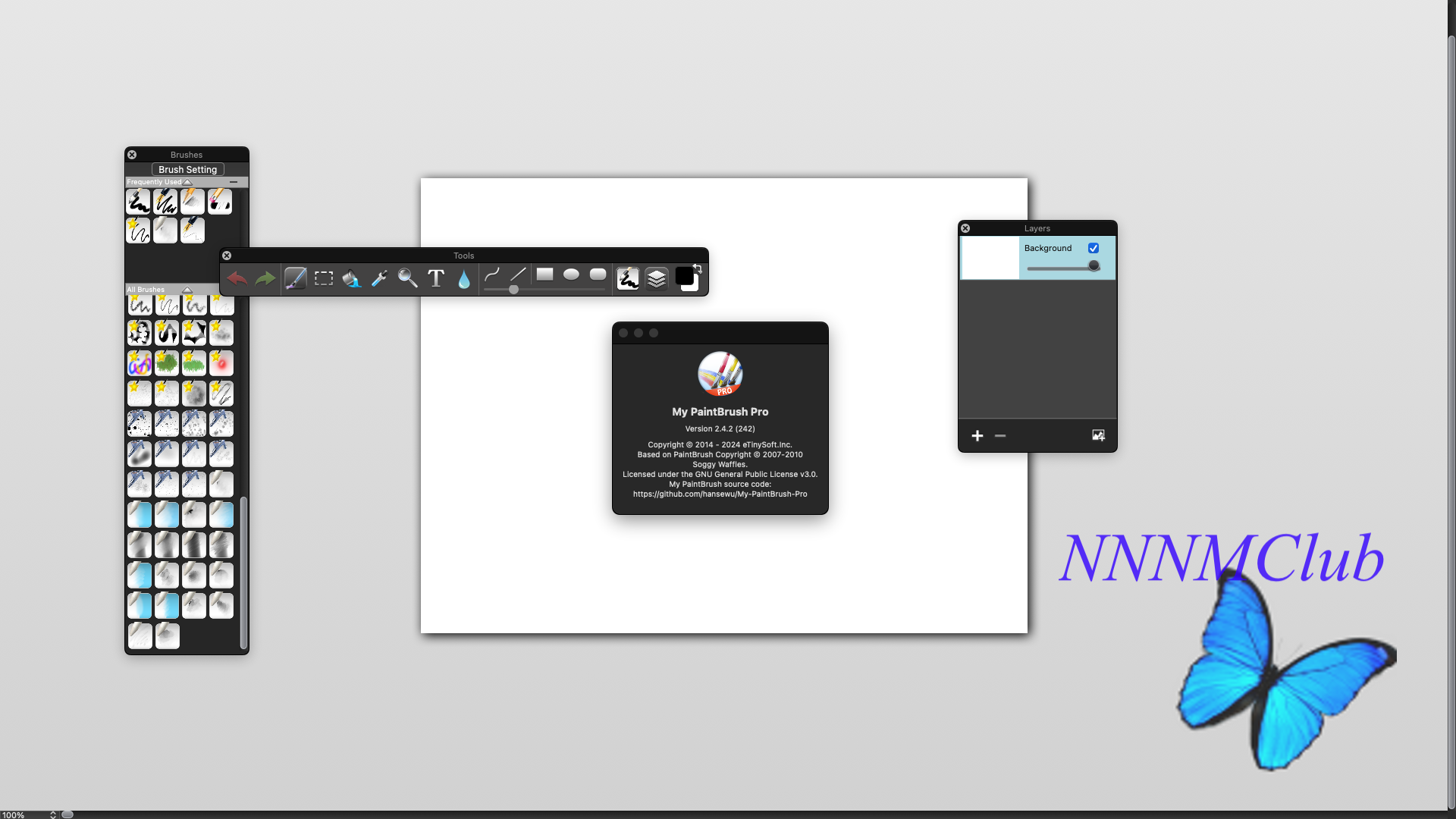Screen dimensions: 1456x819
Task: Pick the eyedropper color sampler tool
Action: [379, 278]
